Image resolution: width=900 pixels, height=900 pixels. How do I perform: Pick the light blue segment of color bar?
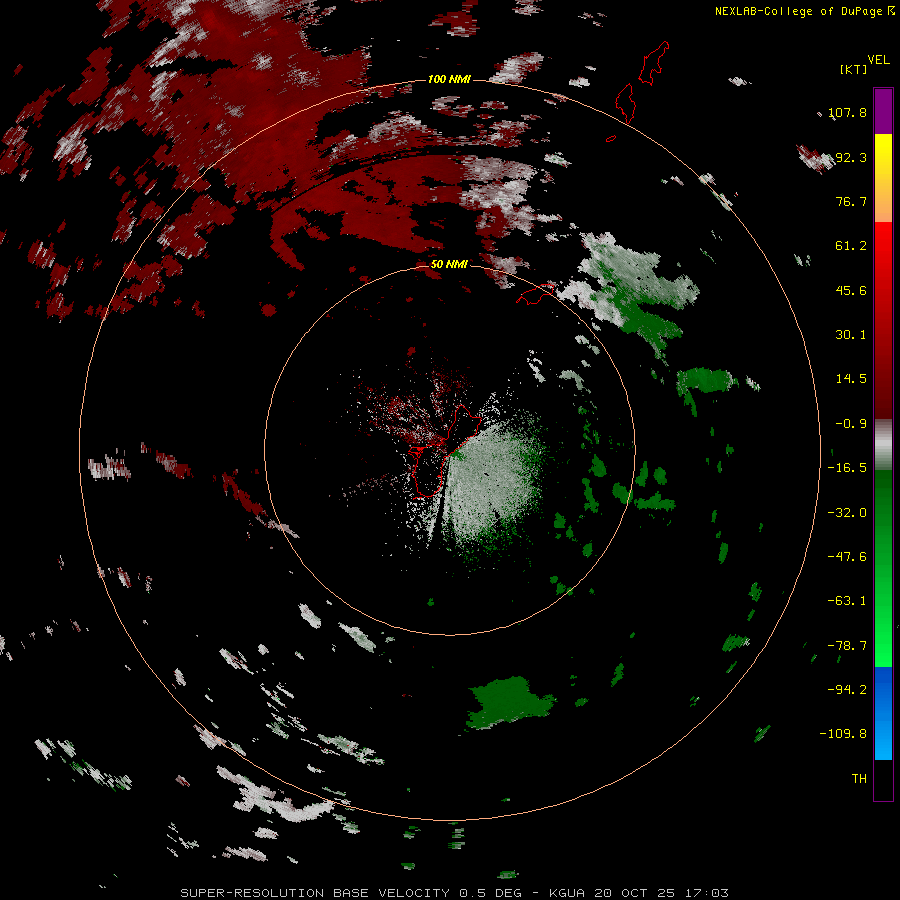pos(883,738)
